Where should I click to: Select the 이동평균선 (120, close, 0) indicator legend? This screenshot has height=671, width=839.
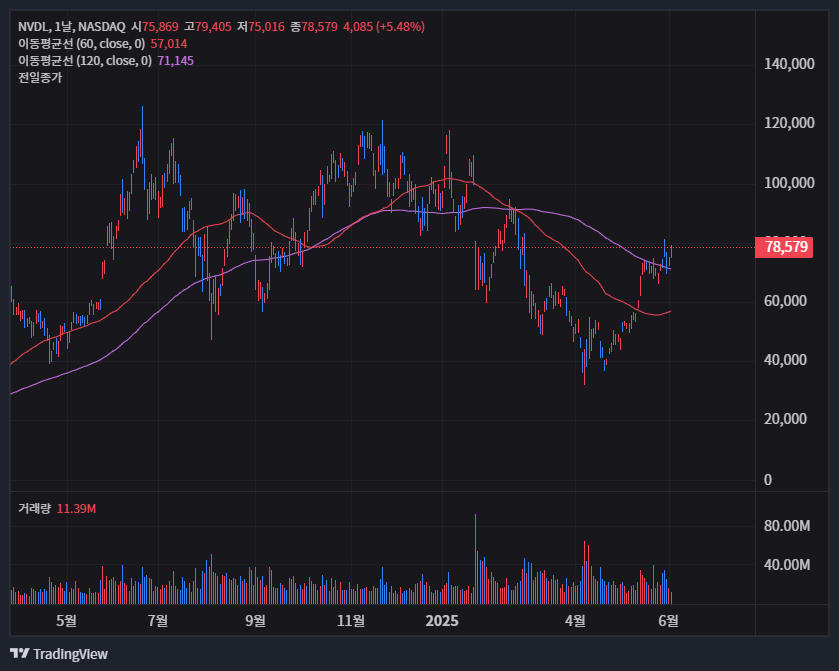pyautogui.click(x=85, y=61)
